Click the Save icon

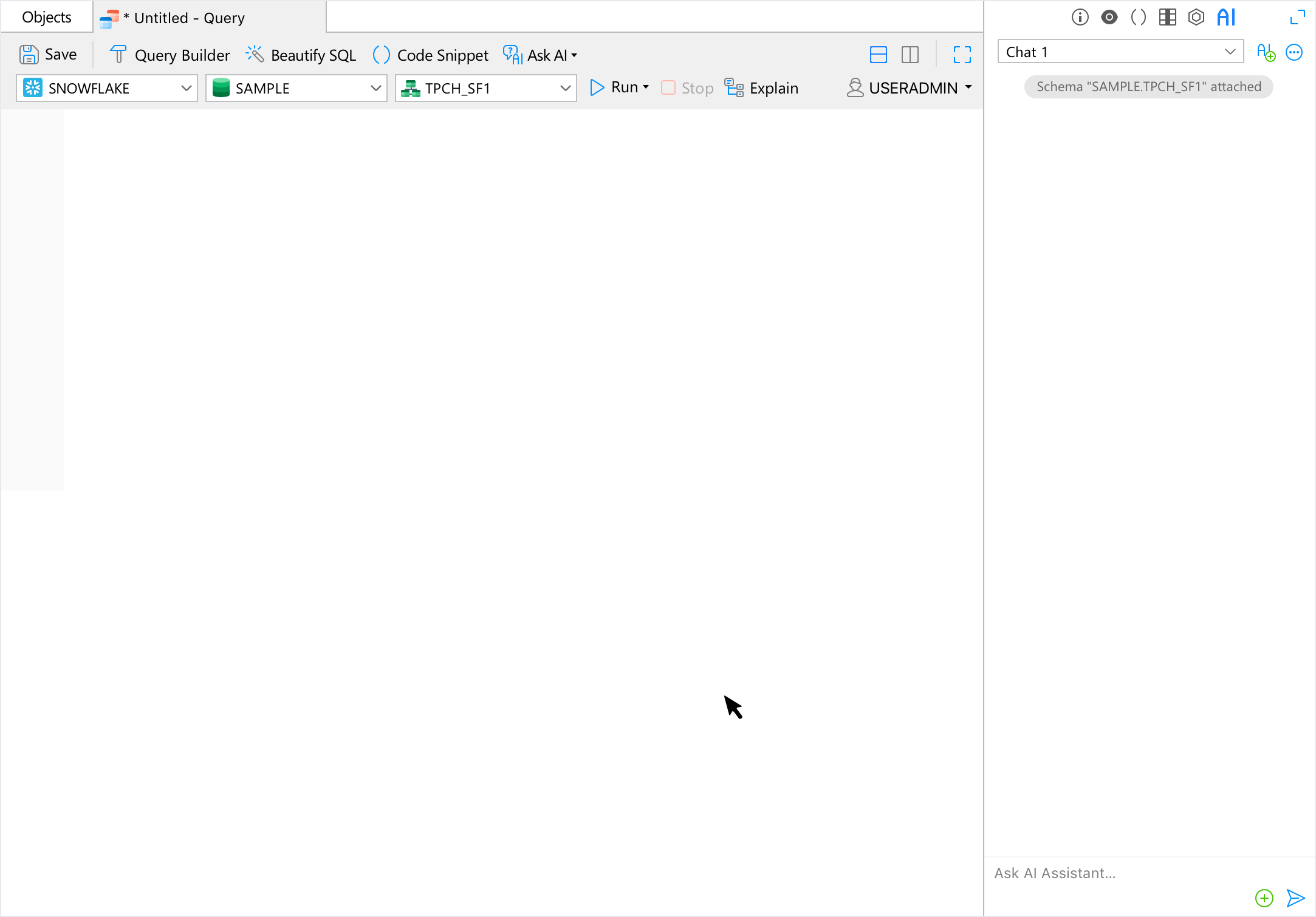[29, 55]
